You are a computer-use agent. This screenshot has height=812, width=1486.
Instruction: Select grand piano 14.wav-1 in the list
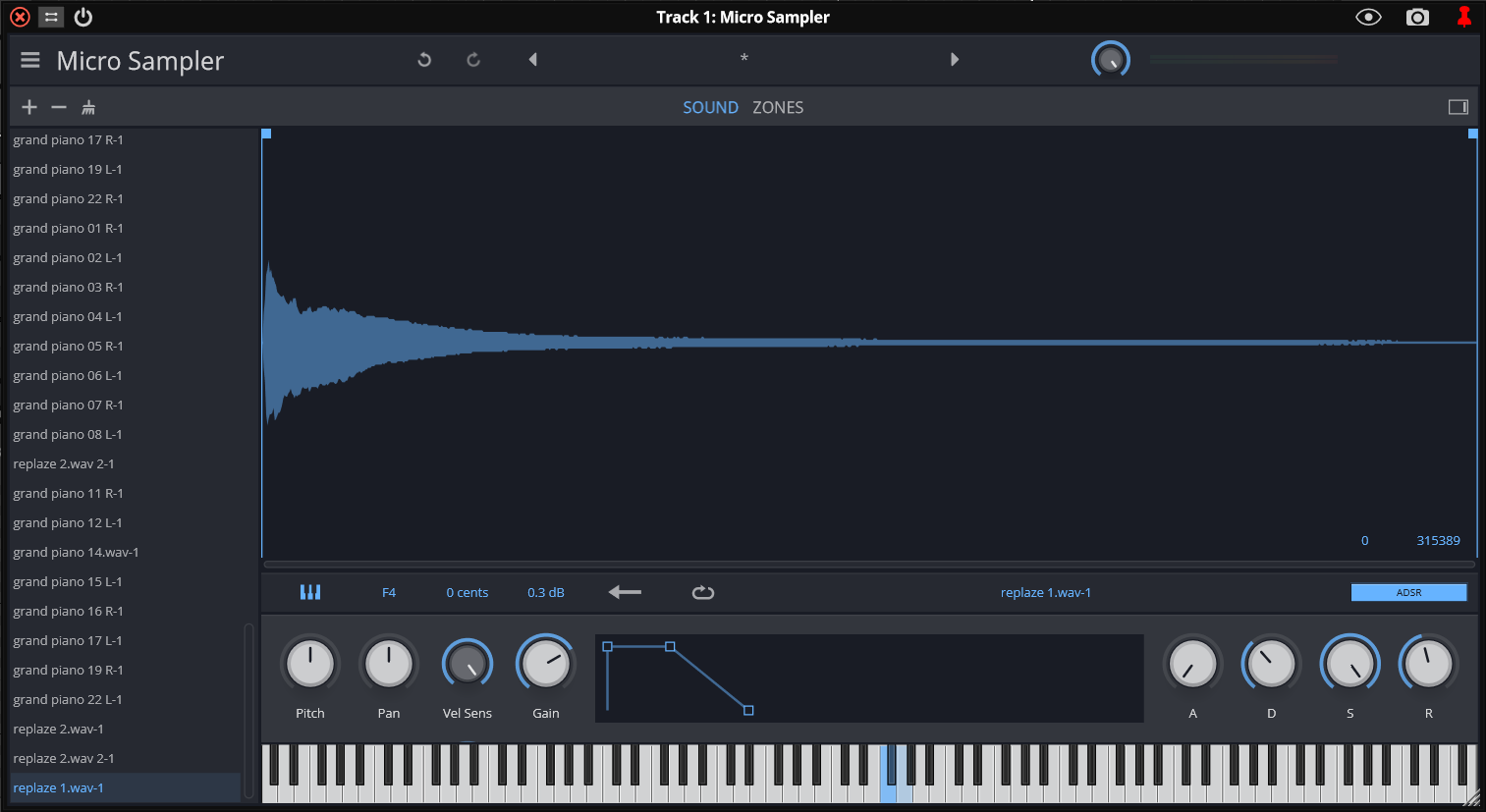pos(76,553)
